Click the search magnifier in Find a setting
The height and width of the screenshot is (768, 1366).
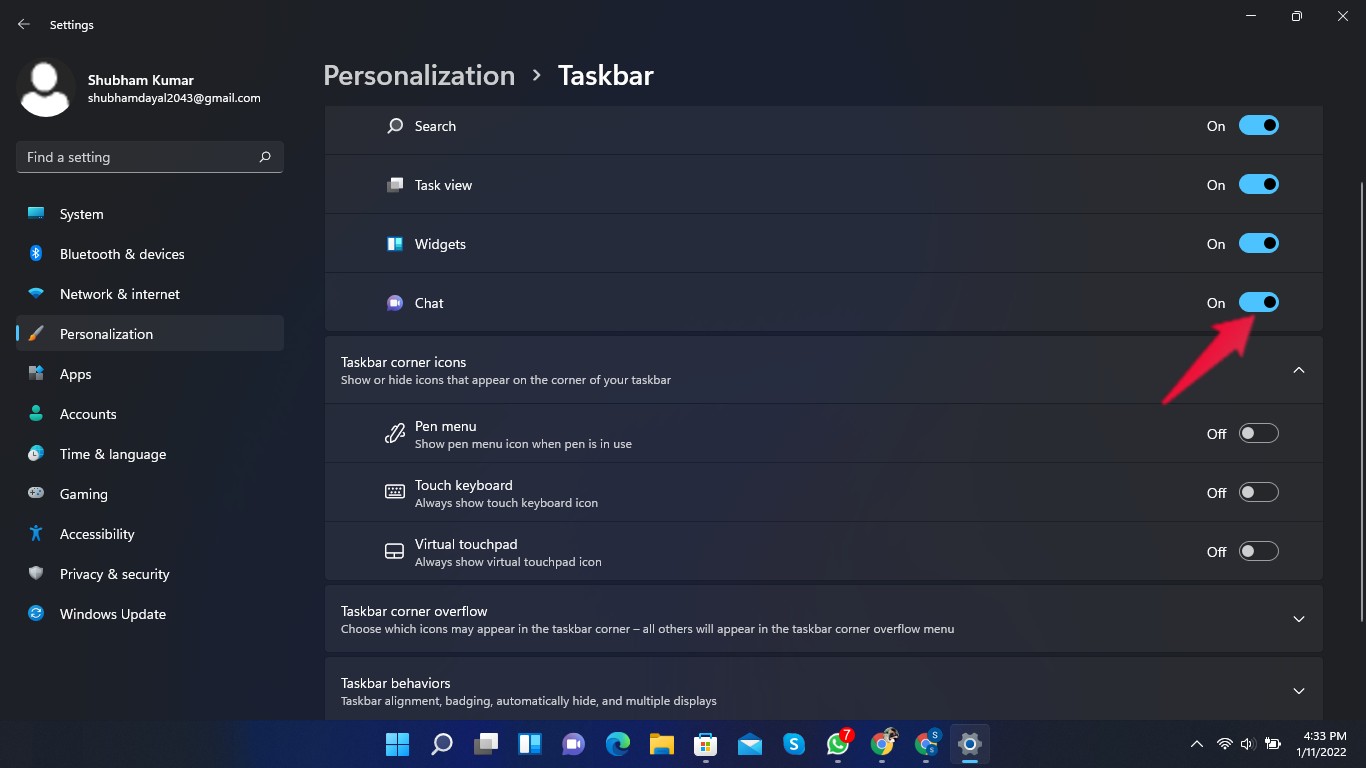pyautogui.click(x=265, y=157)
